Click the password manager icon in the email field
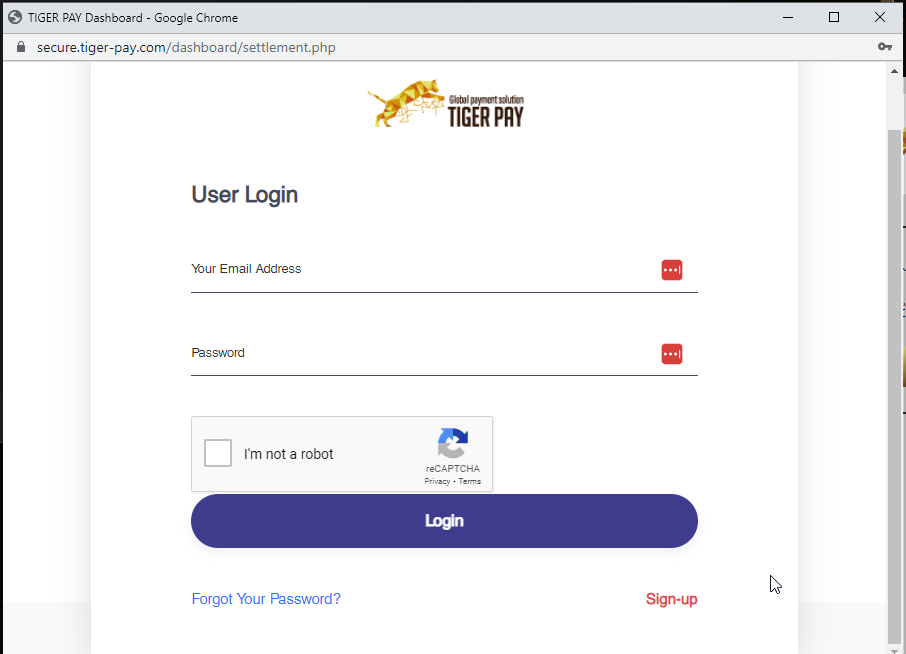Screen dimensions: 906x654 tap(671, 270)
